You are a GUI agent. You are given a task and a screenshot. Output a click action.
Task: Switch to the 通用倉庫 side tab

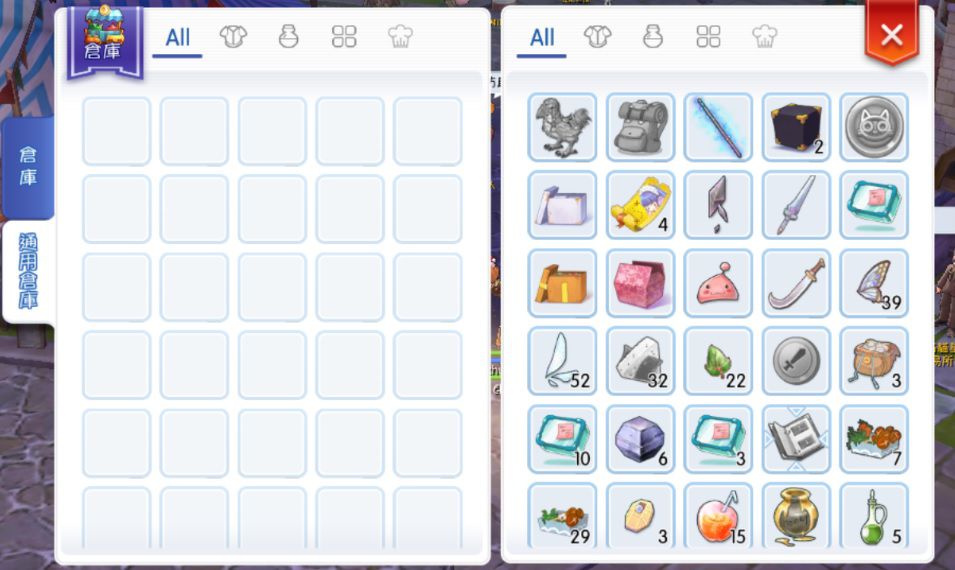[28, 272]
